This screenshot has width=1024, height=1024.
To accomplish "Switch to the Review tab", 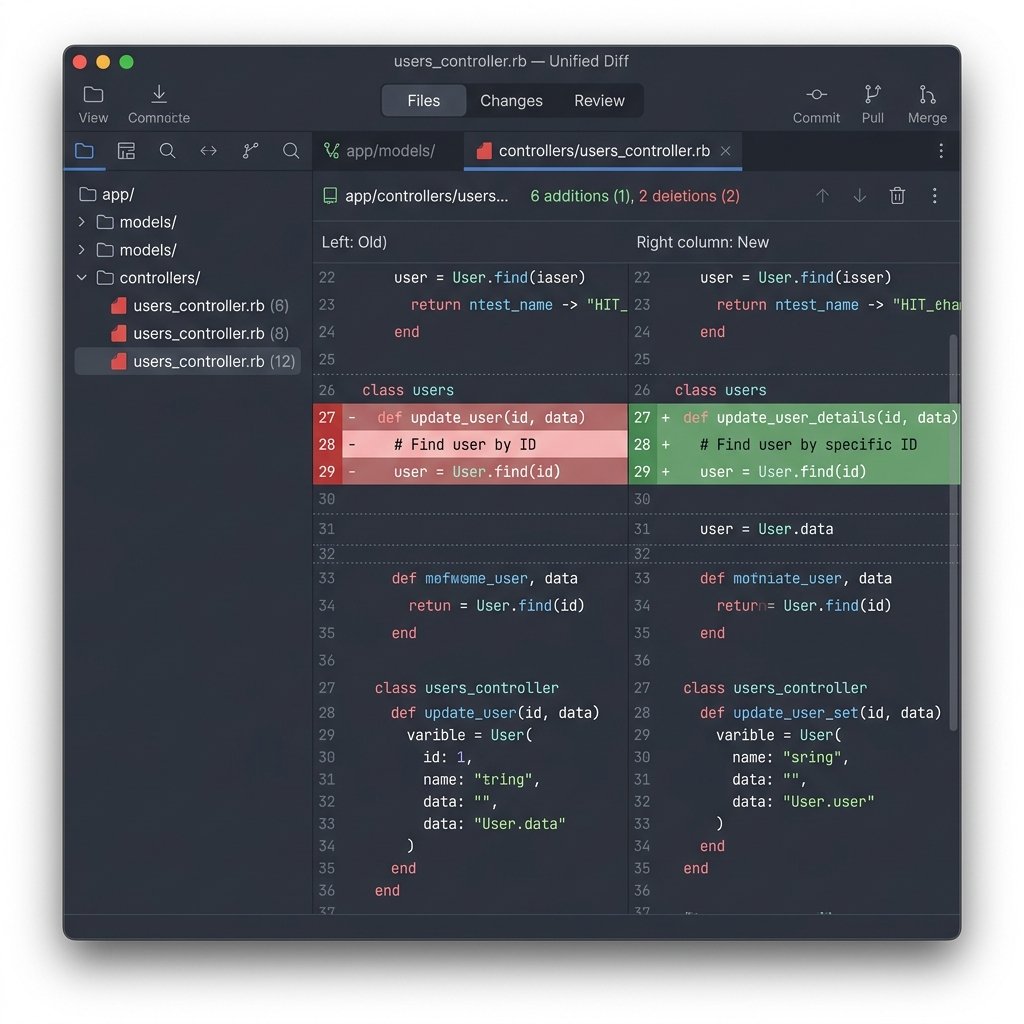I will [x=599, y=101].
